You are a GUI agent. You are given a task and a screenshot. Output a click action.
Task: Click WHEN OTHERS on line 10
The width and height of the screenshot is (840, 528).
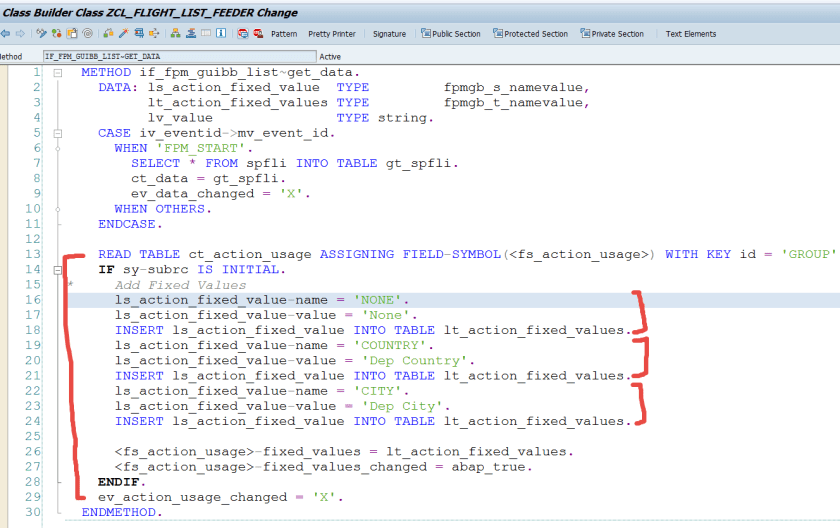coord(163,209)
